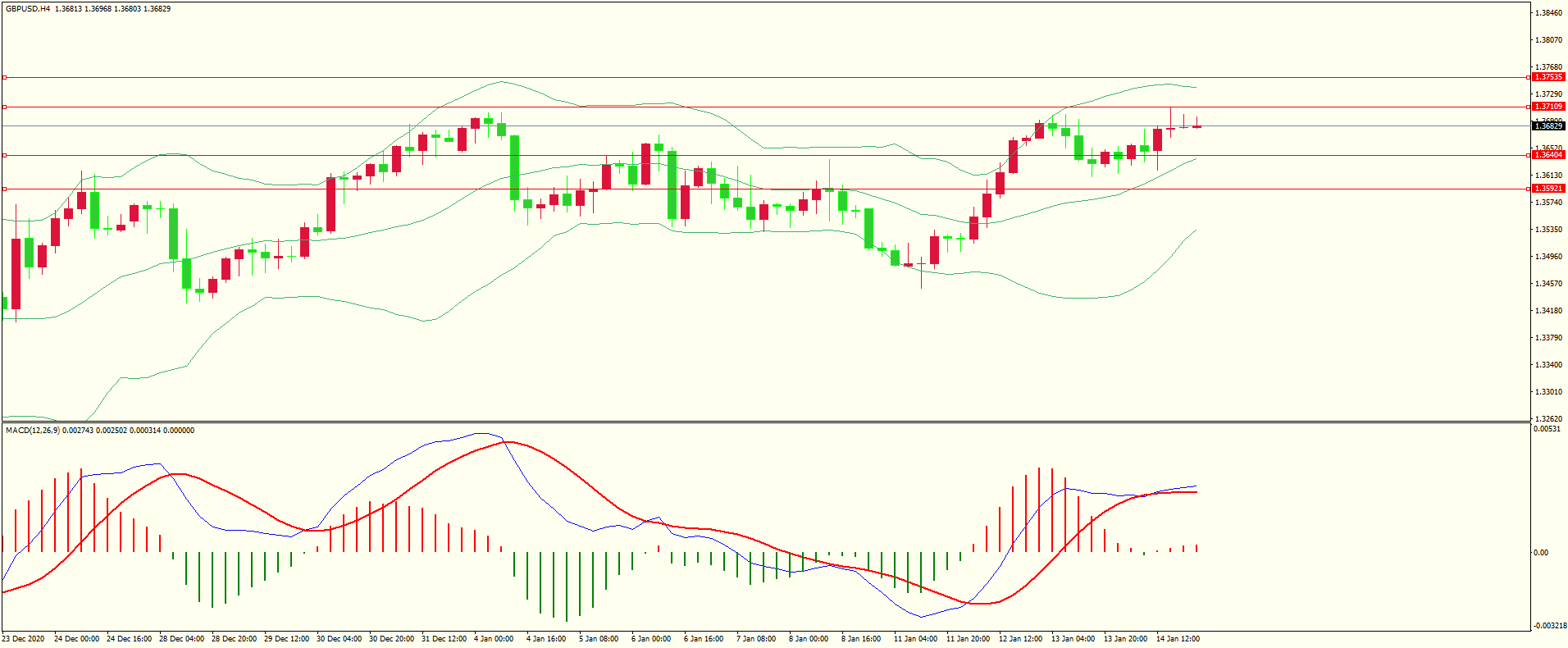Image resolution: width=1568 pixels, height=648 pixels.
Task: Select left handle of 1.36404 horizontal line
Action: click(x=4, y=155)
